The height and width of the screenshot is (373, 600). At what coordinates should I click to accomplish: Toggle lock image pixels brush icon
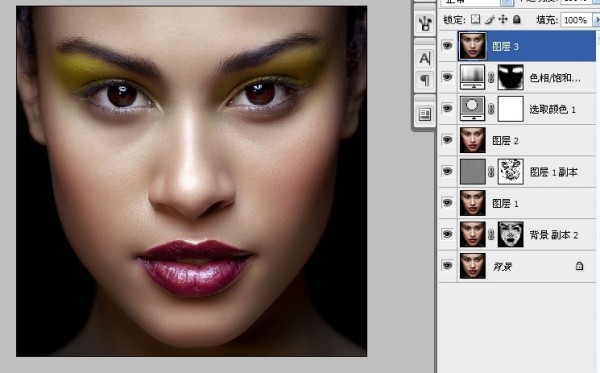coord(489,19)
